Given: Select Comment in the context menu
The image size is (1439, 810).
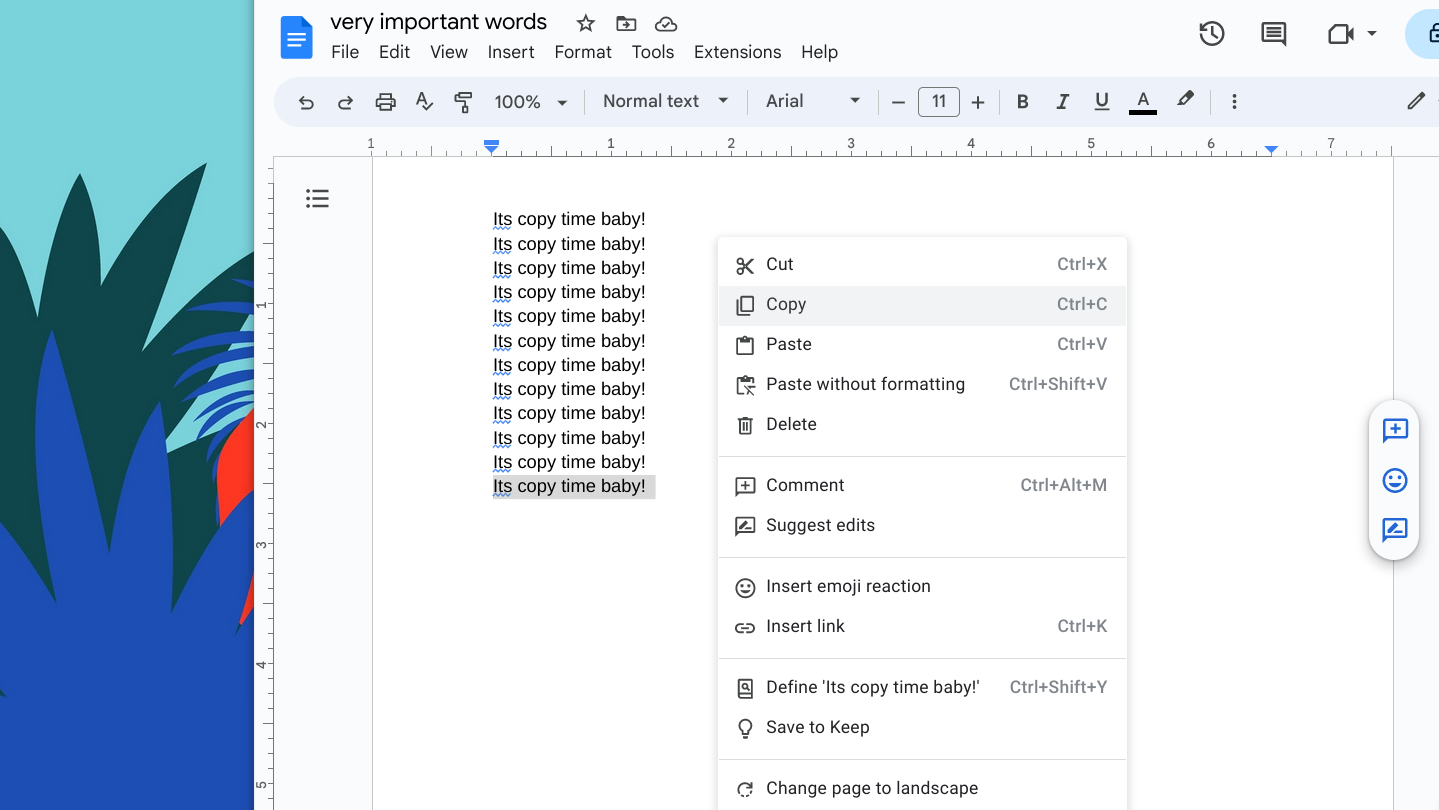Looking at the screenshot, I should tap(922, 486).
